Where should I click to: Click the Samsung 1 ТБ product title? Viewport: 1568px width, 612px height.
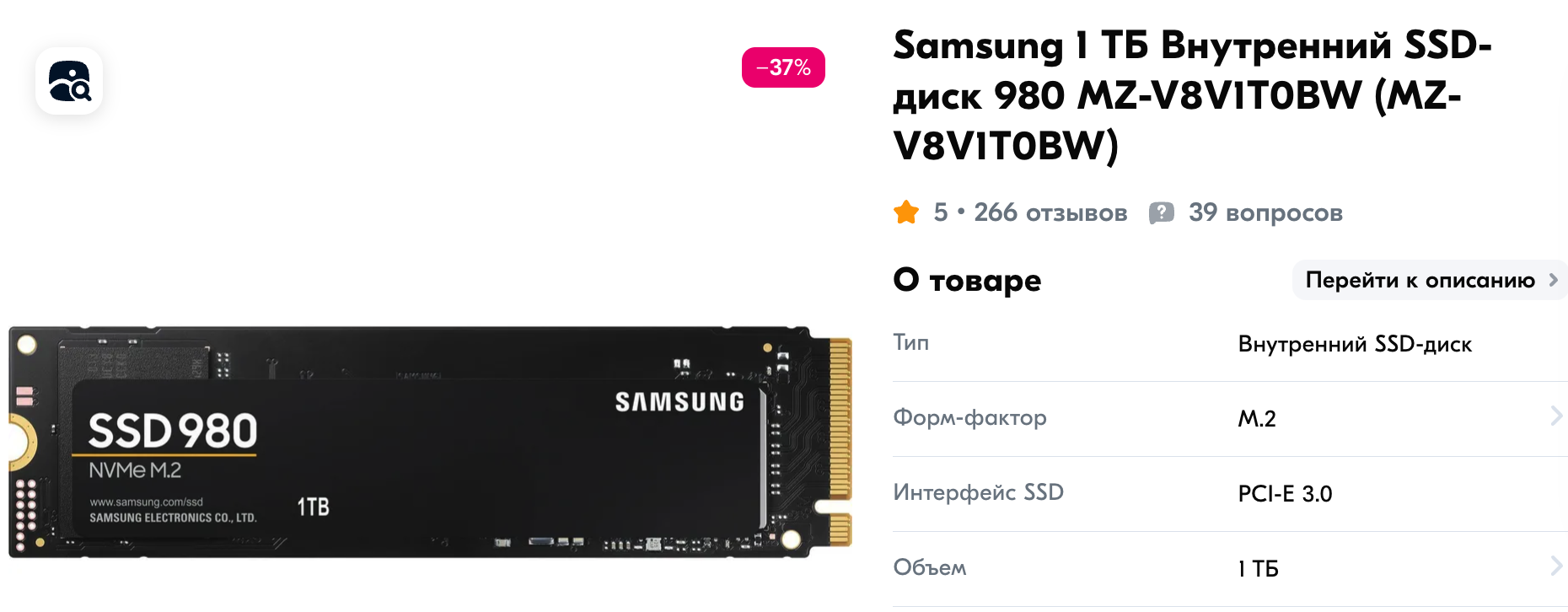click(x=1192, y=95)
